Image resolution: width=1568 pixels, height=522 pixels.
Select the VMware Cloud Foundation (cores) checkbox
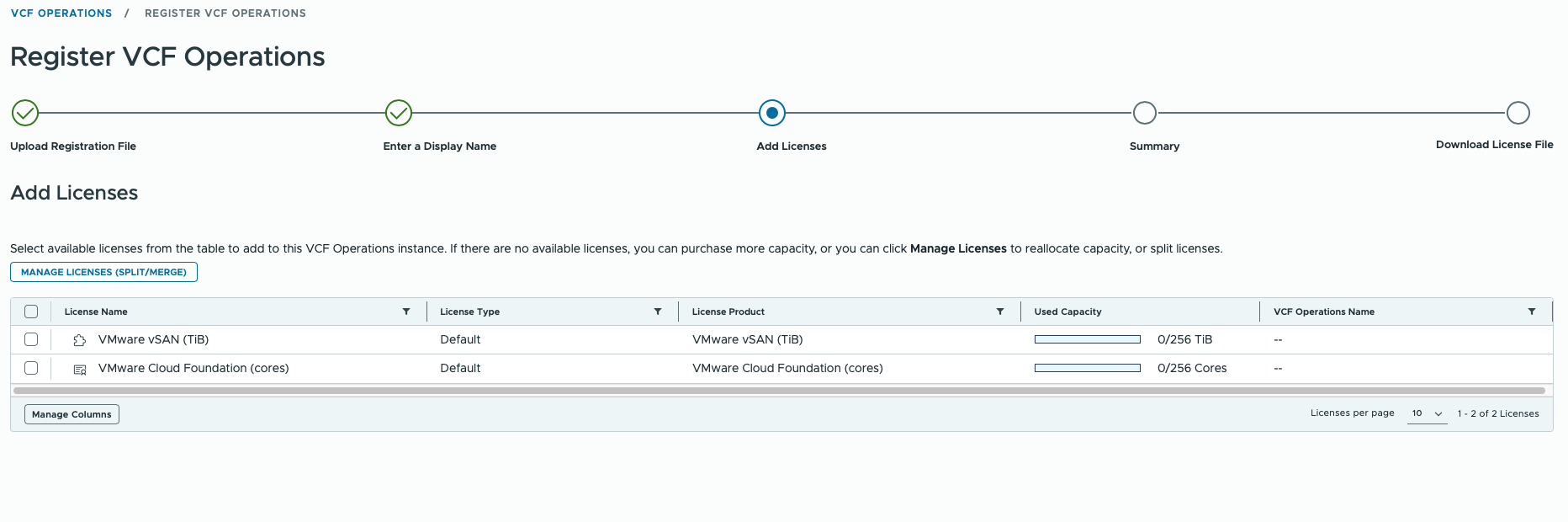coord(31,368)
